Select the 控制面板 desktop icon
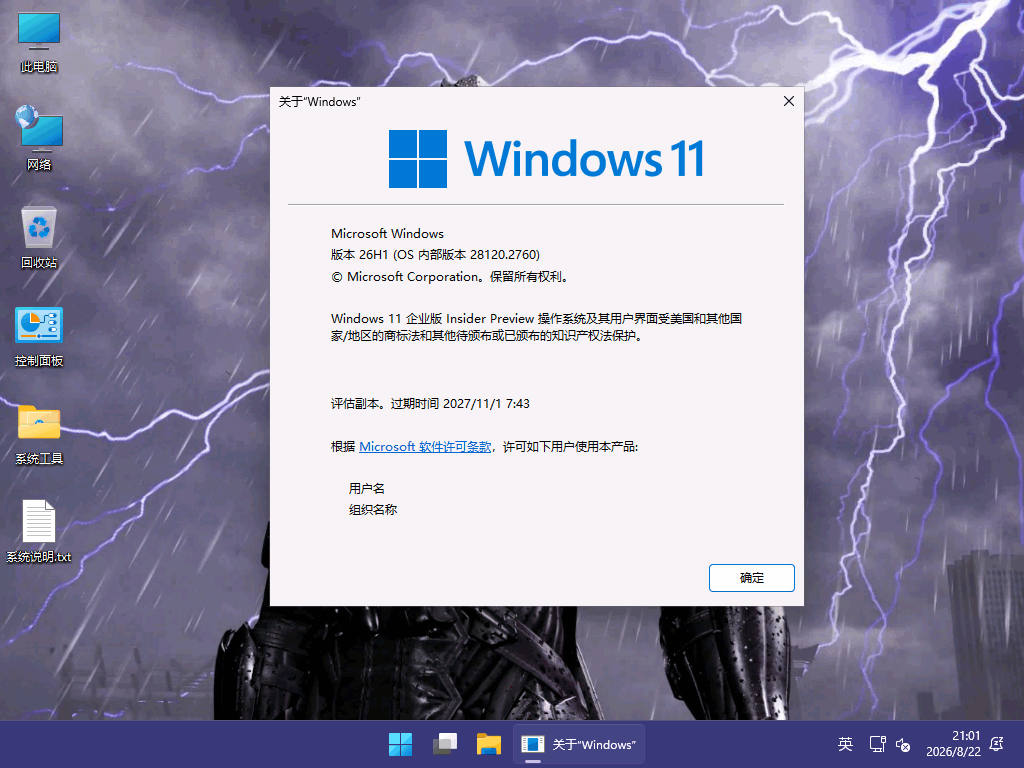 pyautogui.click(x=39, y=336)
